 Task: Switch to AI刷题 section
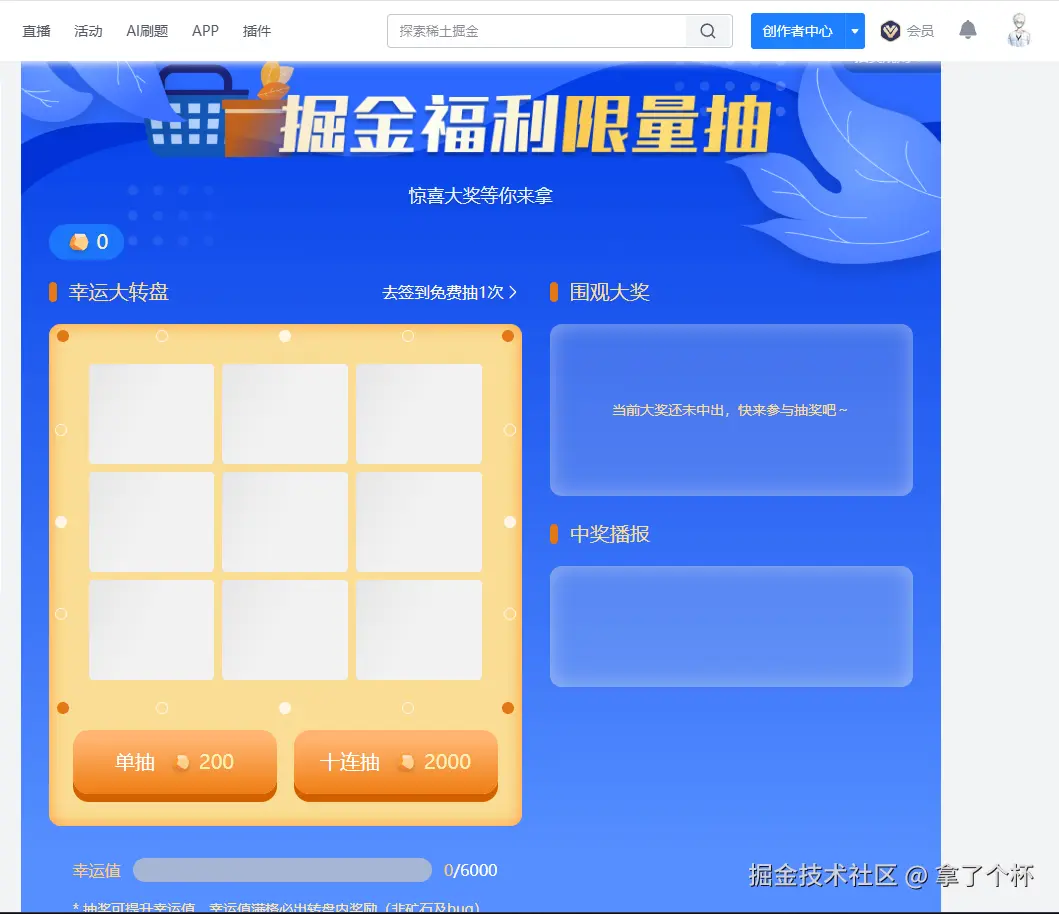point(146,31)
